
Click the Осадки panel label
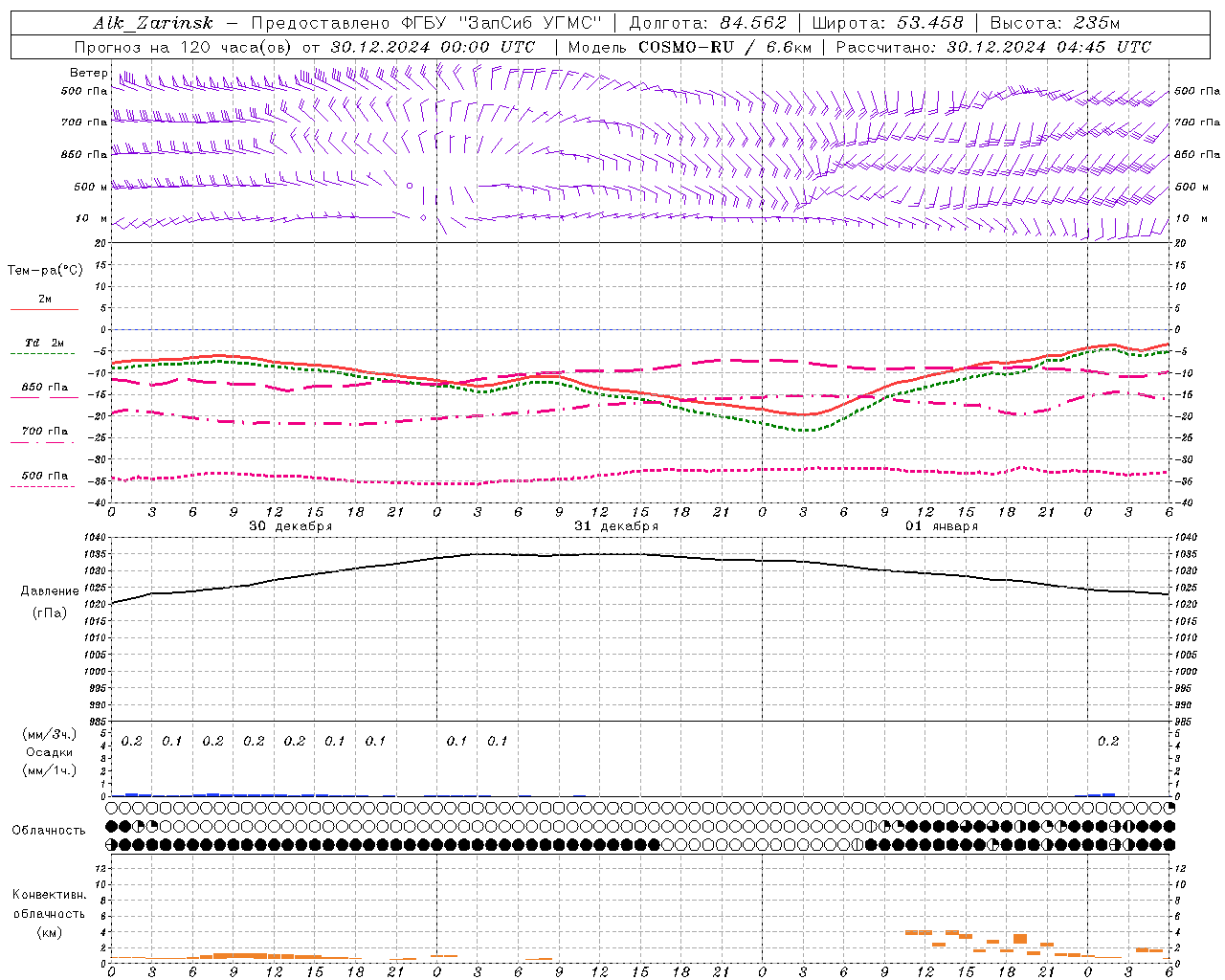tap(49, 752)
